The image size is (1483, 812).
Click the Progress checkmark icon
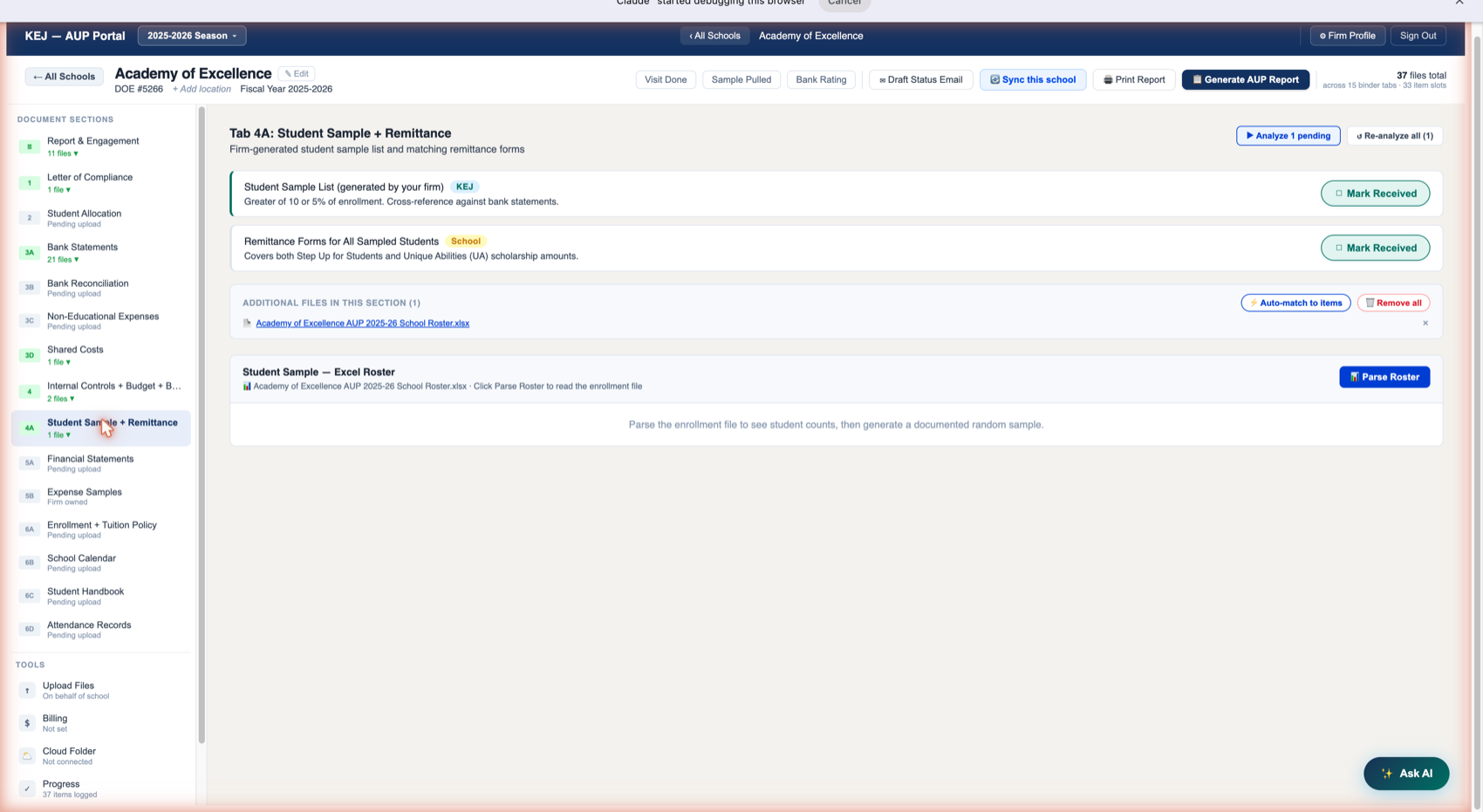coord(27,788)
